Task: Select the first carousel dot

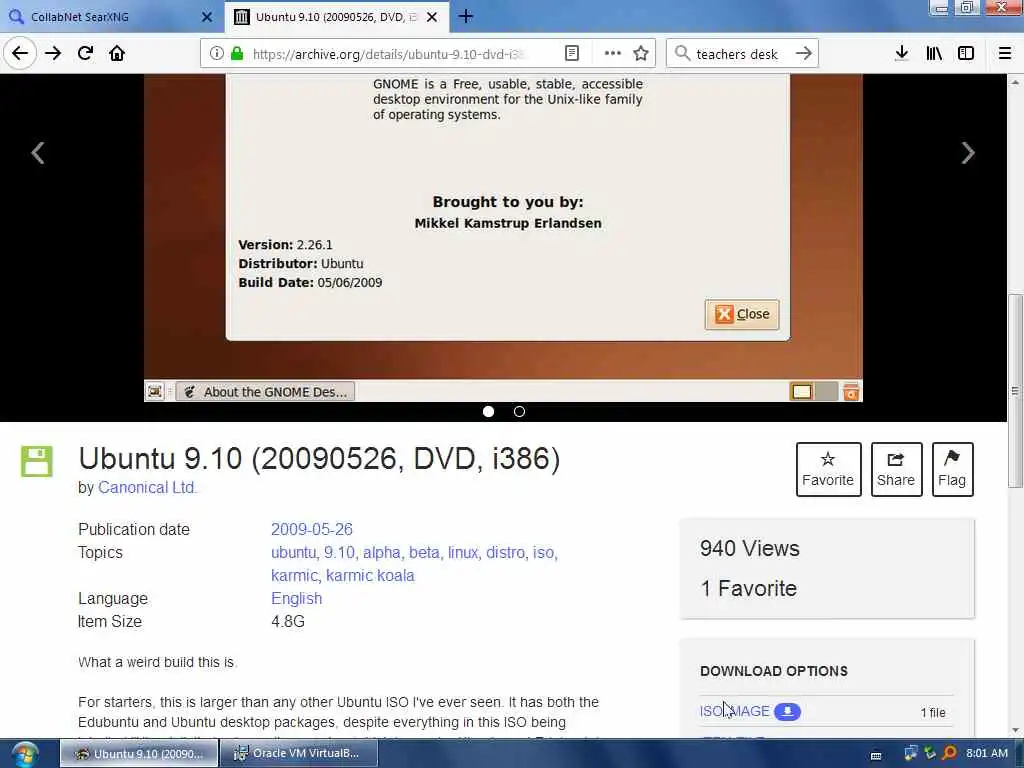Action: [x=488, y=411]
